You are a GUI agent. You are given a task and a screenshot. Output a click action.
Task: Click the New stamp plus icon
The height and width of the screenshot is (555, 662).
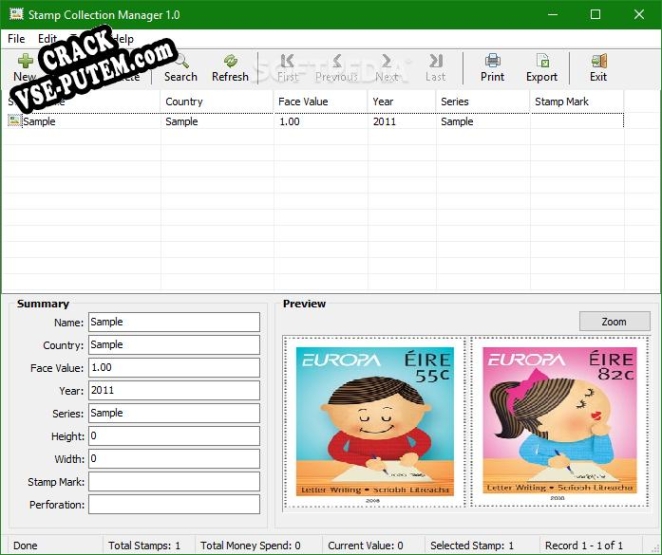click(x=25, y=61)
